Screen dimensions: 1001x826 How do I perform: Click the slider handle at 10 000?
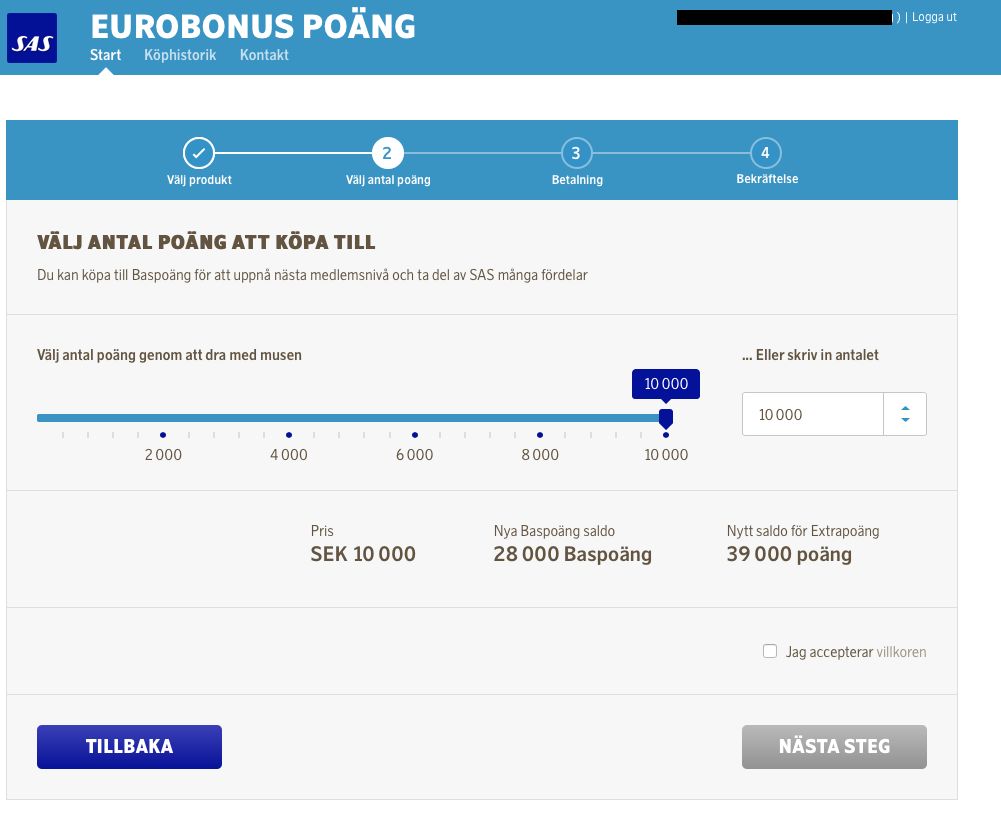point(666,418)
